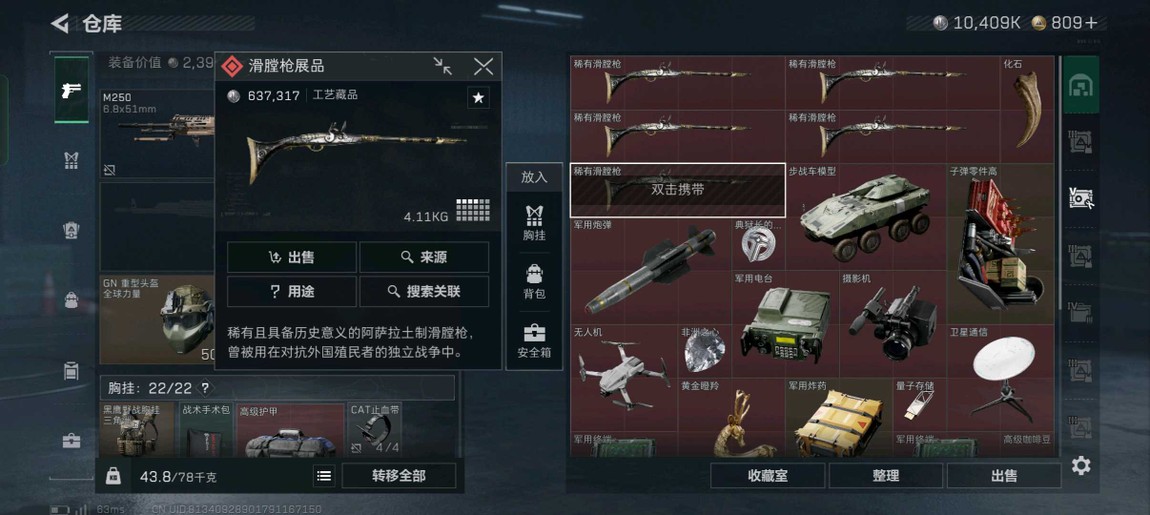Click the 出售 button in the item popup

click(292, 258)
